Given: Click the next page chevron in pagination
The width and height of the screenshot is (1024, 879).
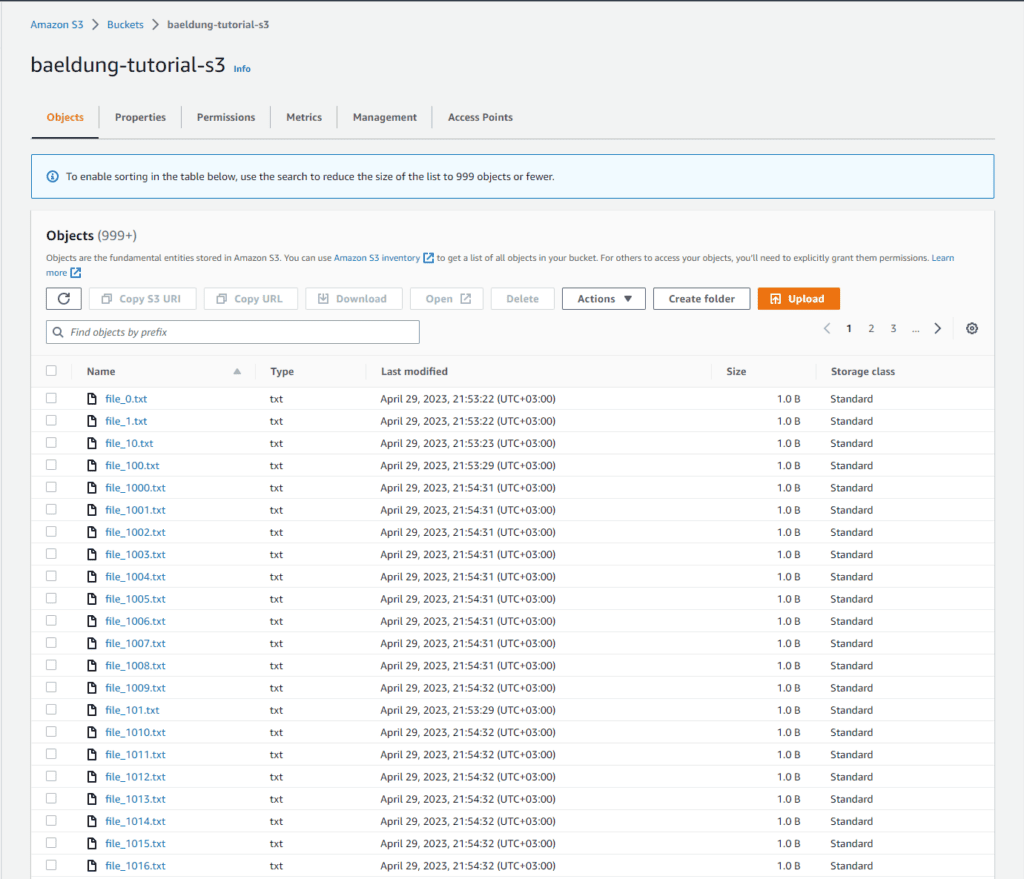Looking at the screenshot, I should tap(937, 328).
